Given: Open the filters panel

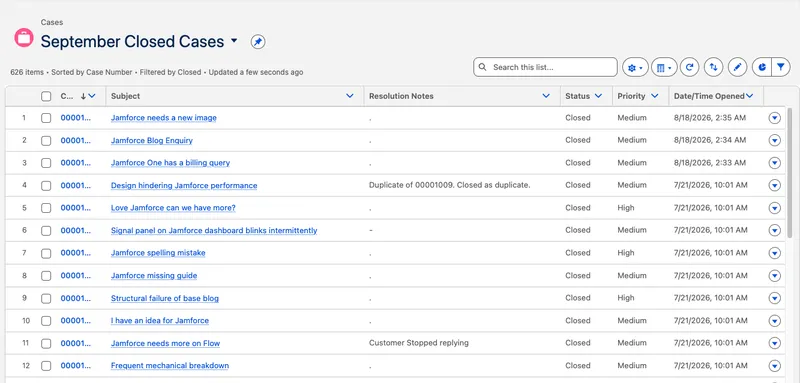Looking at the screenshot, I should (x=781, y=67).
